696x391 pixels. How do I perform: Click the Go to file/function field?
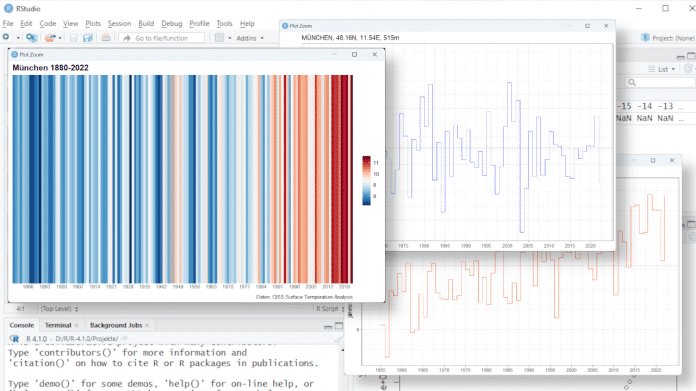[162, 38]
